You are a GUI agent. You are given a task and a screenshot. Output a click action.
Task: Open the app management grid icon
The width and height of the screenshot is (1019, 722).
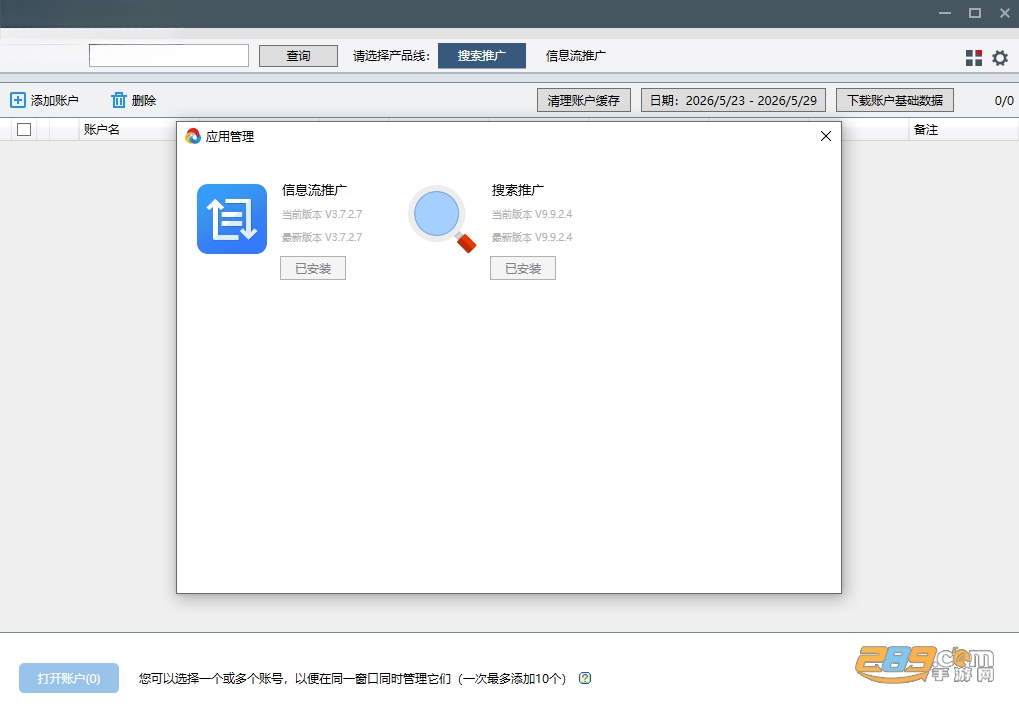974,58
